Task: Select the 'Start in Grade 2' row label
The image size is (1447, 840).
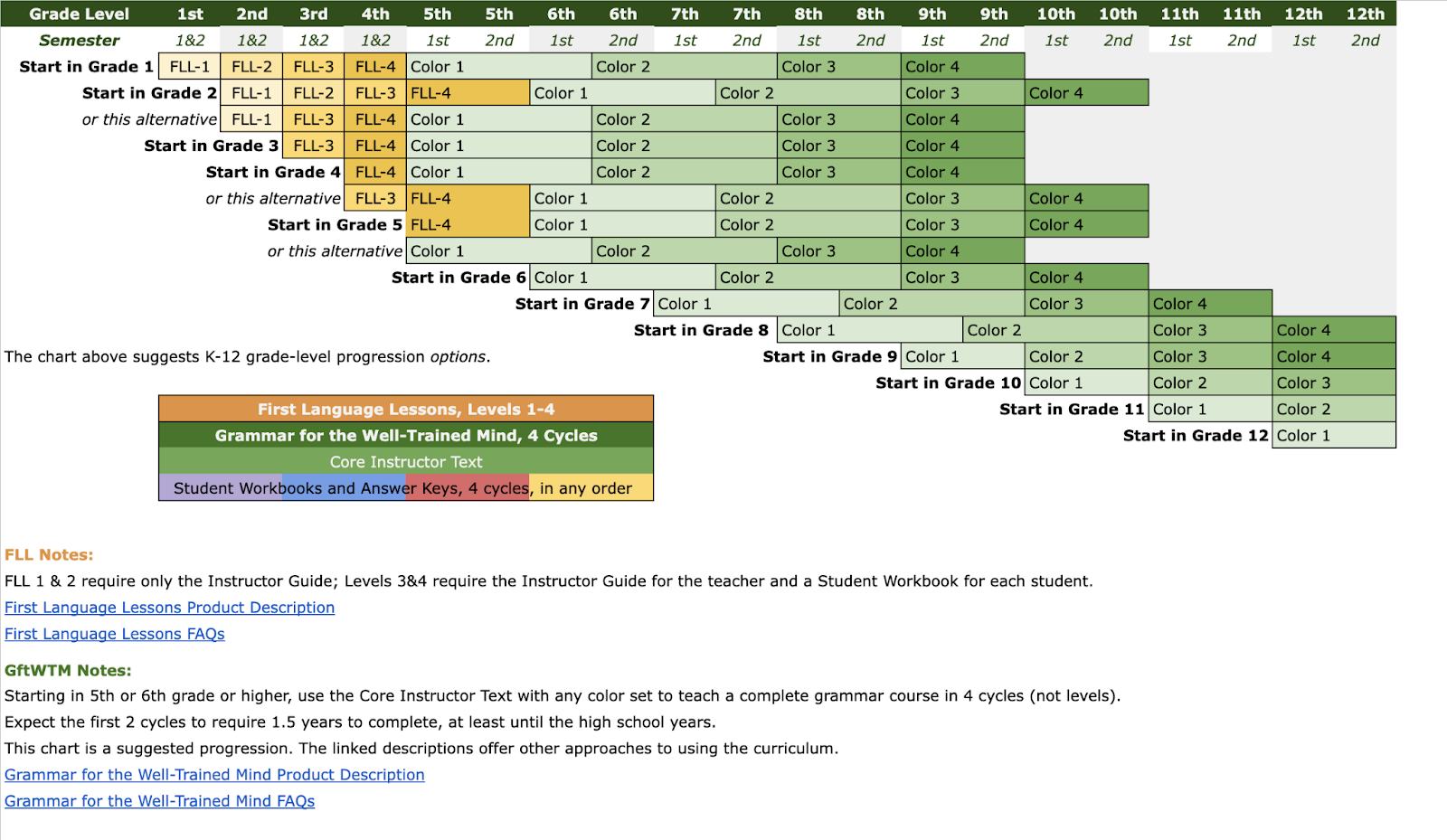Action: coord(150,92)
